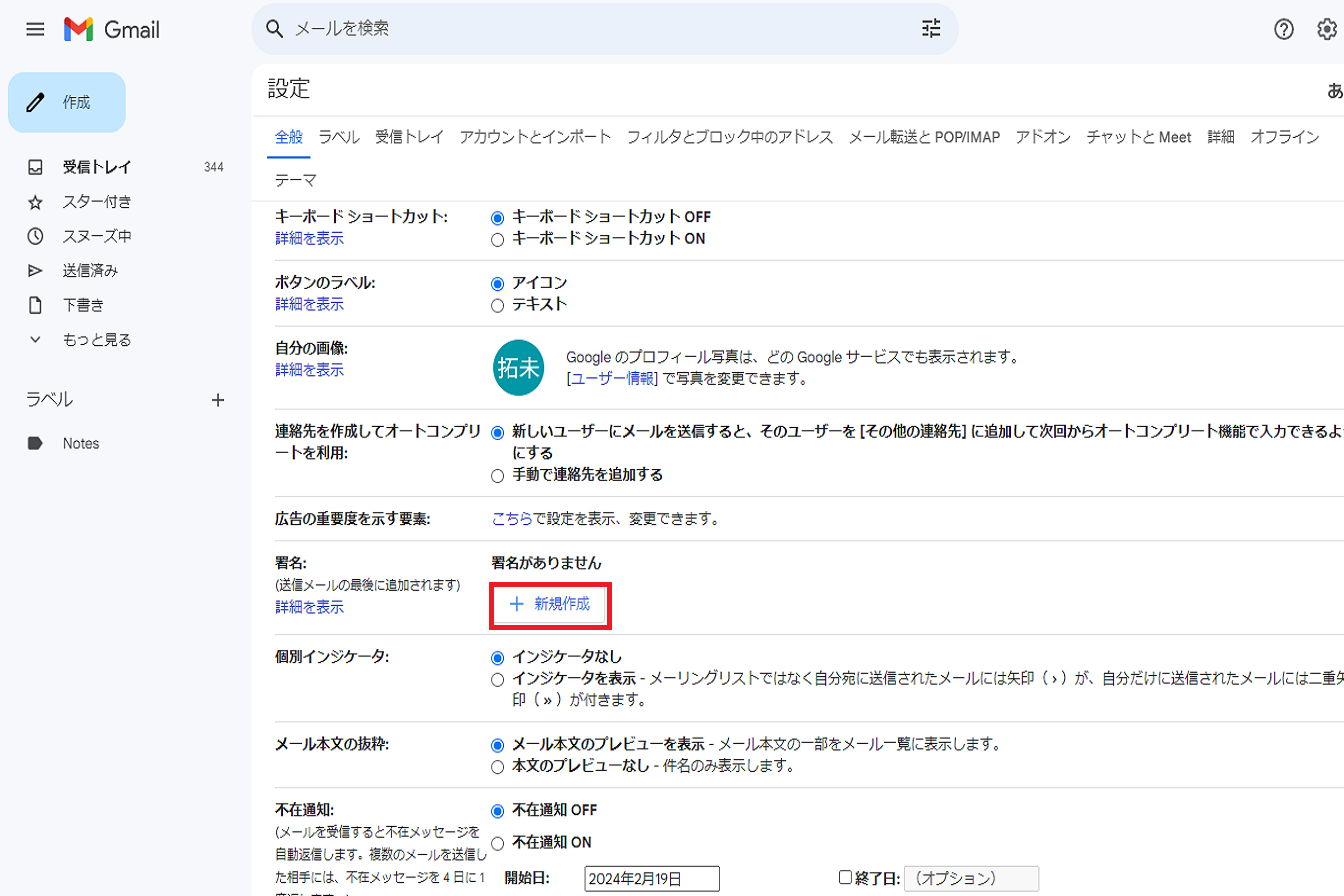1344x896 pixels.
Task: Select キーボード ショートカット ON radio button
Action: pos(497,239)
